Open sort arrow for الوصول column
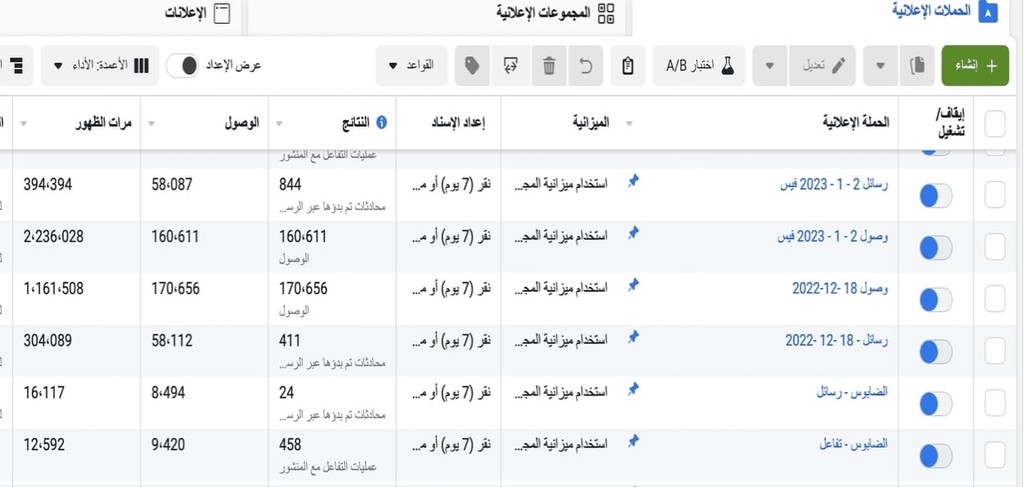Viewport: 1024px width, 487px height. [x=152, y=123]
